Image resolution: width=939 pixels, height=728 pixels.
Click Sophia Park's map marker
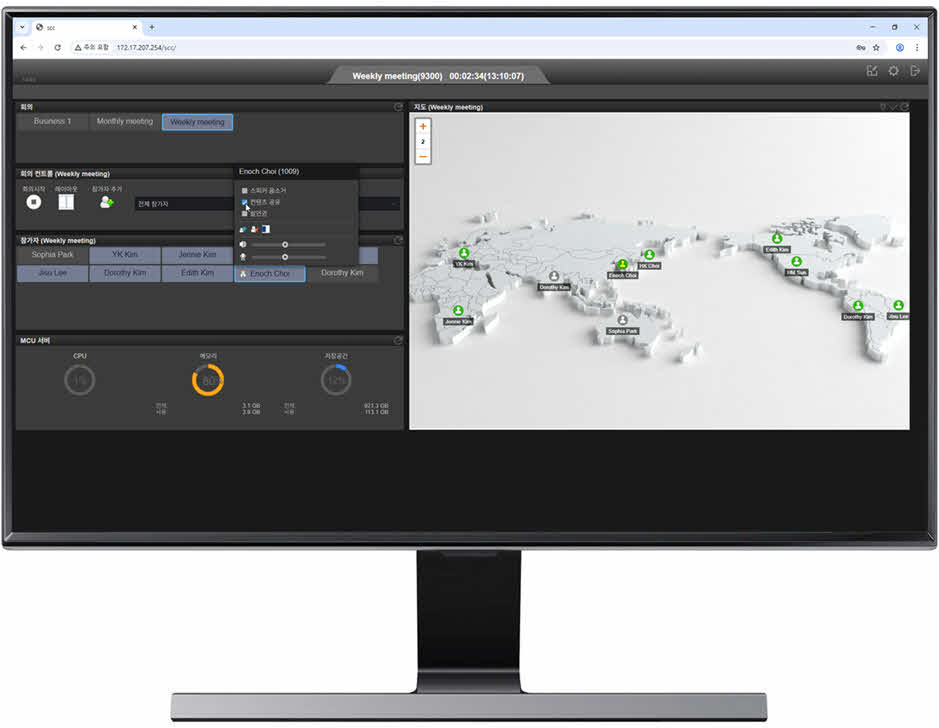coord(622,321)
